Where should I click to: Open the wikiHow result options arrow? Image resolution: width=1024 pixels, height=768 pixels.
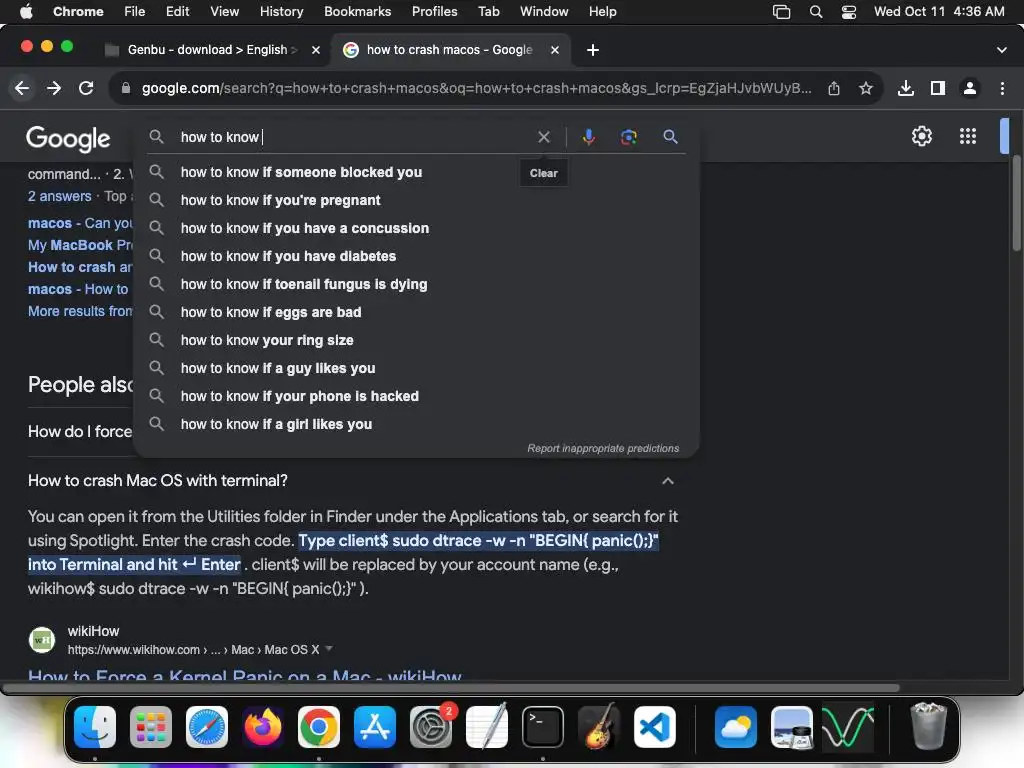coord(329,648)
